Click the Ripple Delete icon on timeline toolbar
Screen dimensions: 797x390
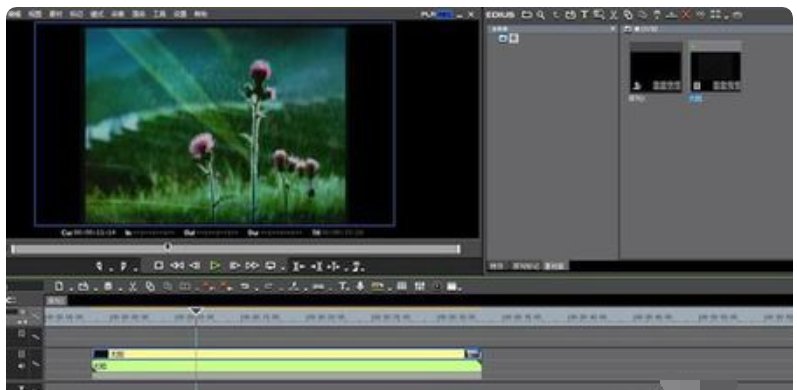coord(208,287)
